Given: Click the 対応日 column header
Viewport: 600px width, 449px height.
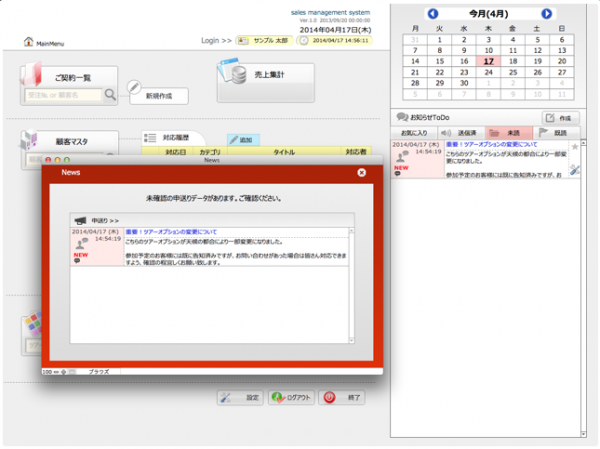Looking at the screenshot, I should pyautogui.click(x=176, y=152).
